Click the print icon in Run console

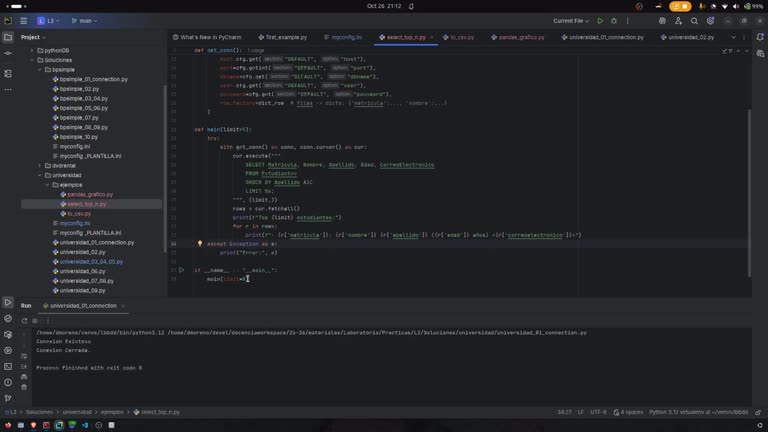click(x=24, y=377)
